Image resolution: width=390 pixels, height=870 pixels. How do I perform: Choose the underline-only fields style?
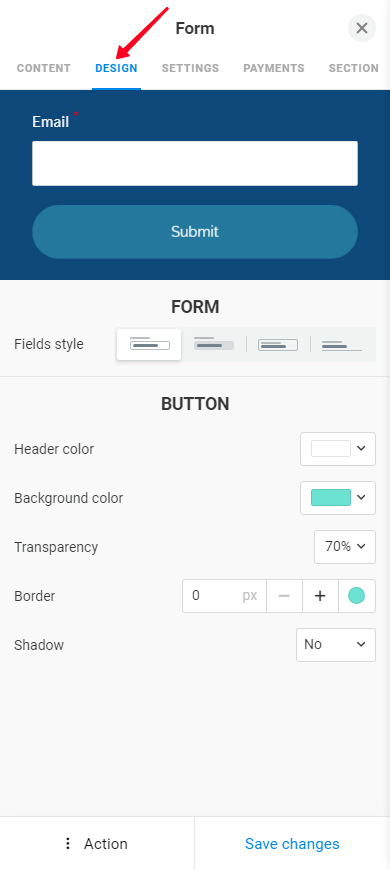(342, 345)
